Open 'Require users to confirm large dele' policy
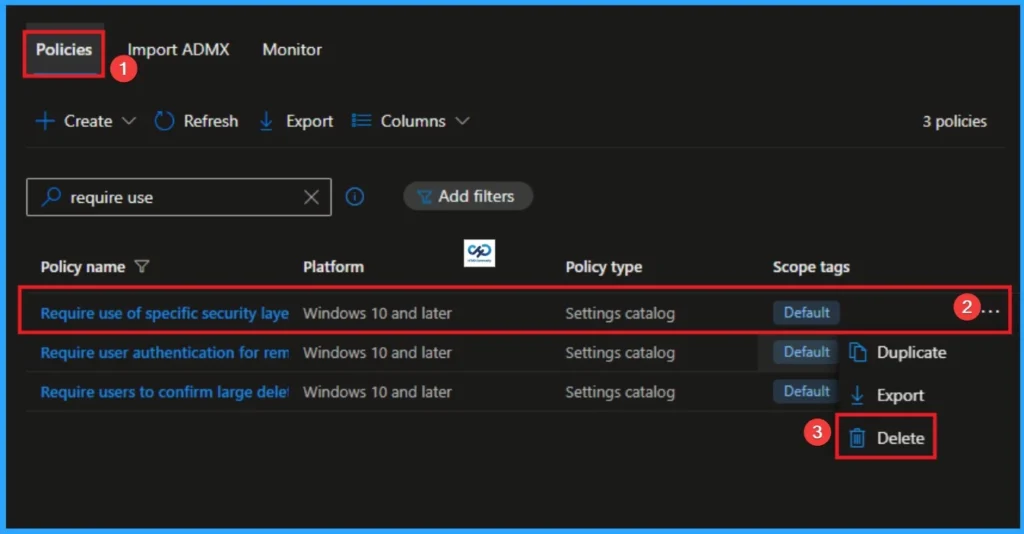The height and width of the screenshot is (534, 1024). [x=165, y=392]
